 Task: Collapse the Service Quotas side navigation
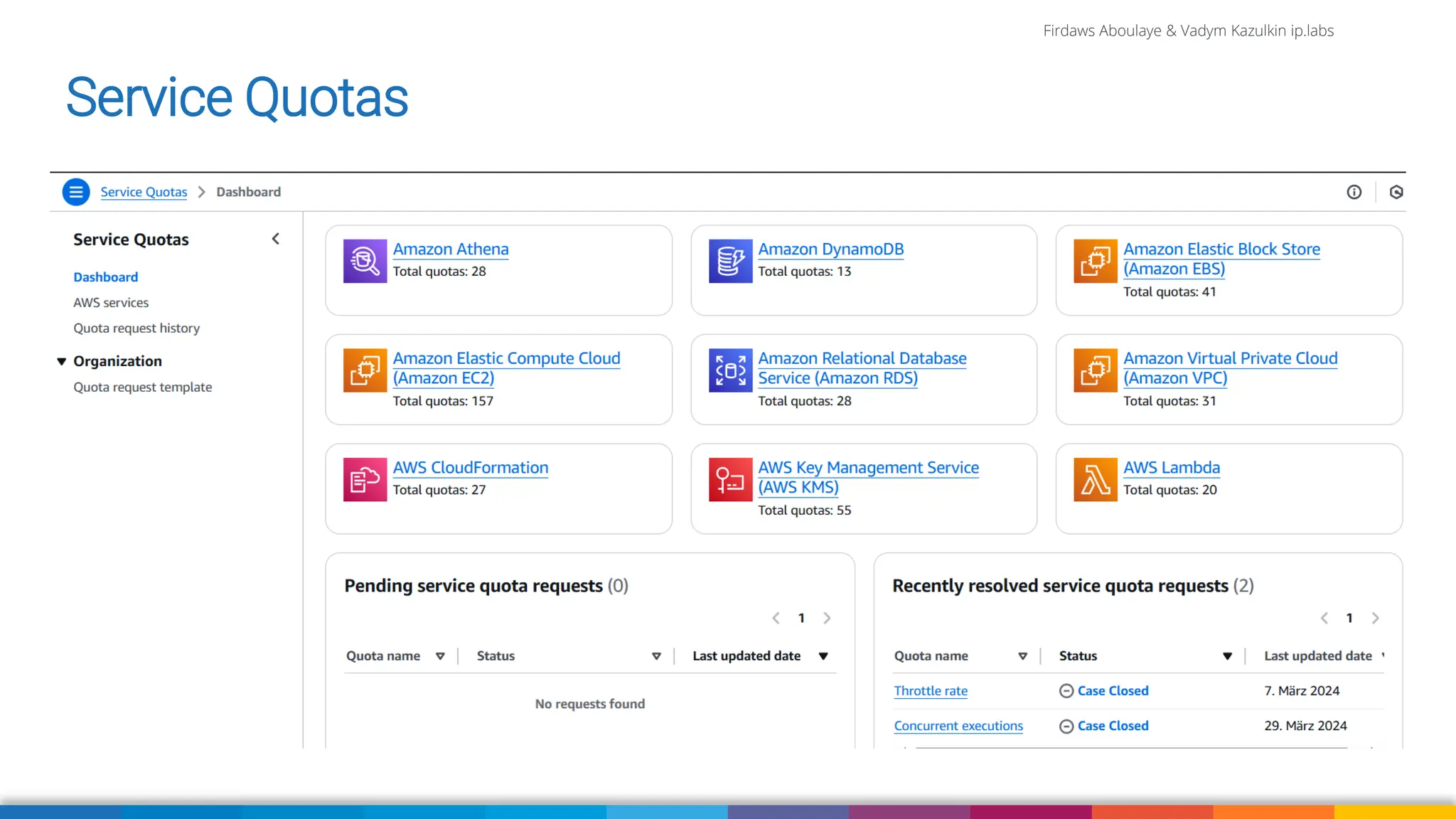tap(276, 239)
